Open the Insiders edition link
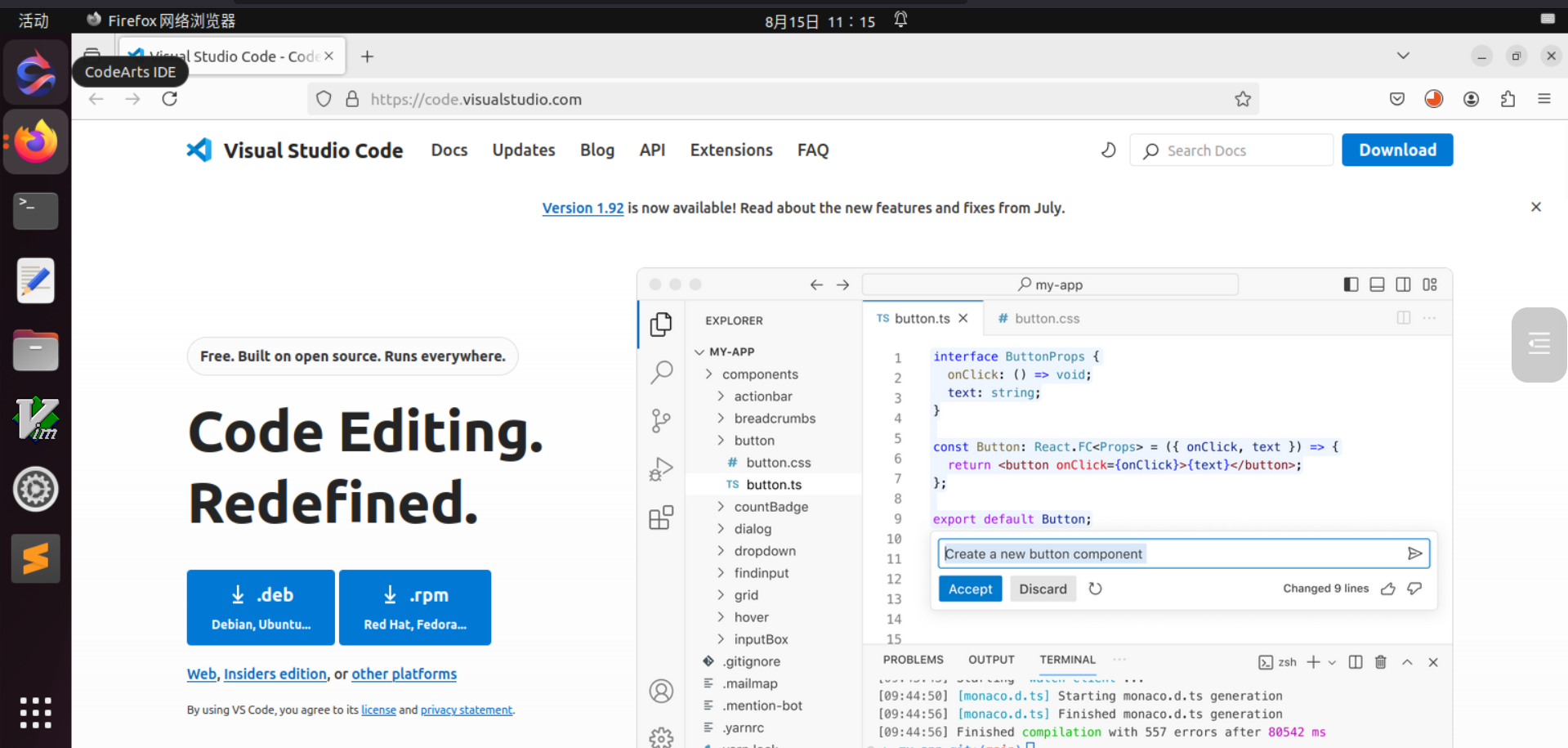 [275, 674]
